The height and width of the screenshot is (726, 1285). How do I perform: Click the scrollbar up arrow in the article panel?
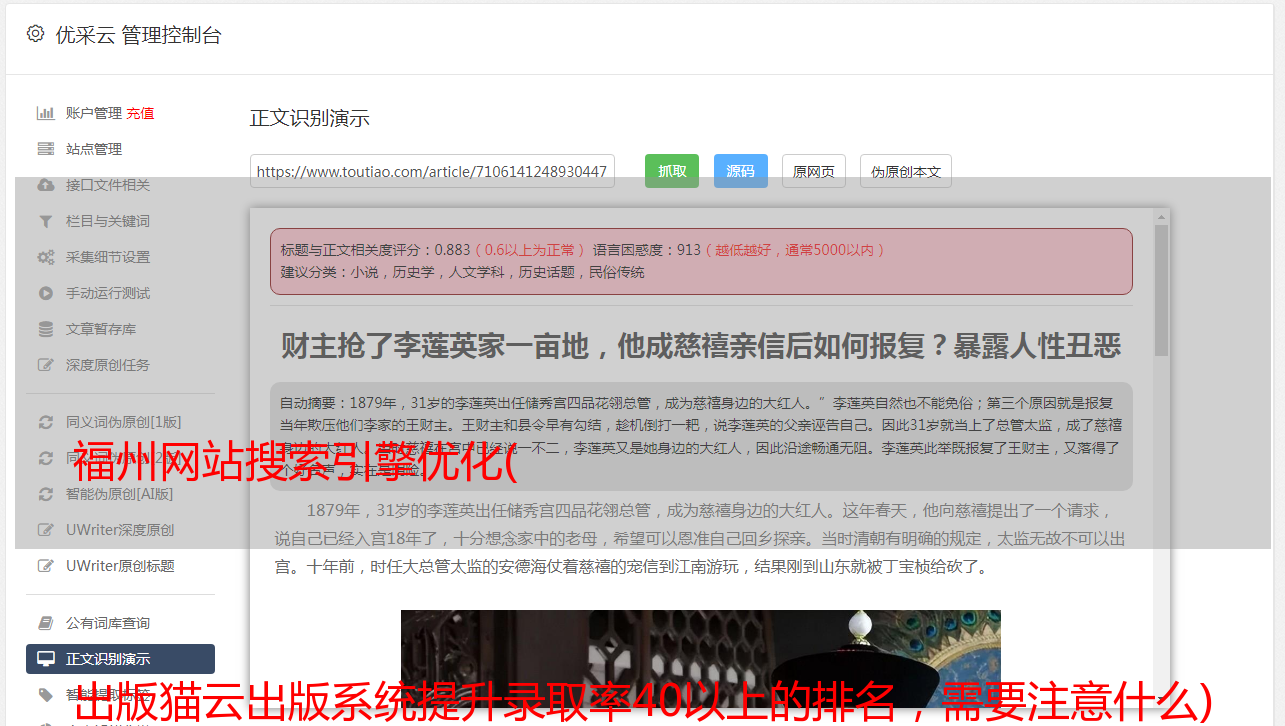click(x=1161, y=216)
